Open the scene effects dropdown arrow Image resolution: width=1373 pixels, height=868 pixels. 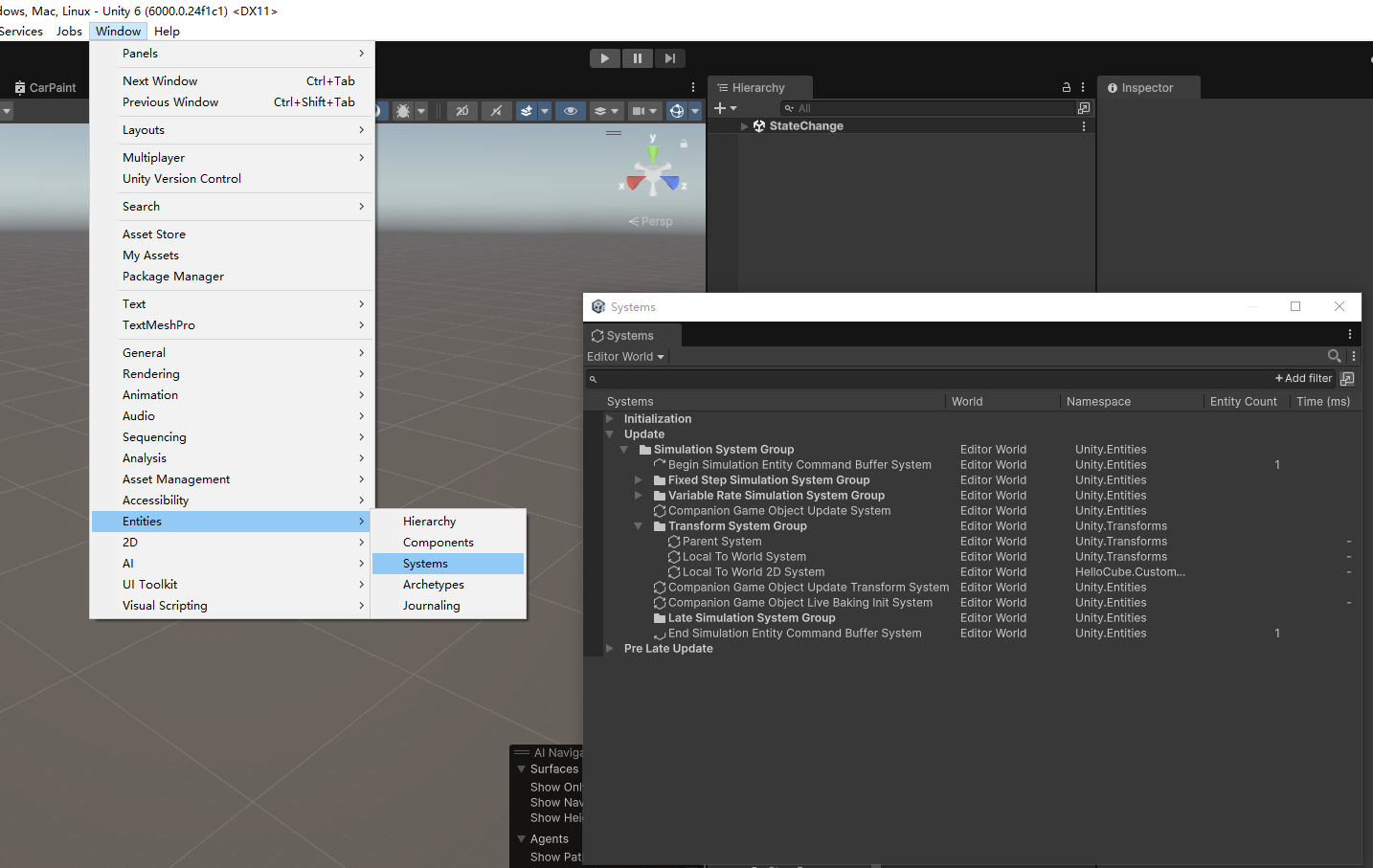click(545, 111)
